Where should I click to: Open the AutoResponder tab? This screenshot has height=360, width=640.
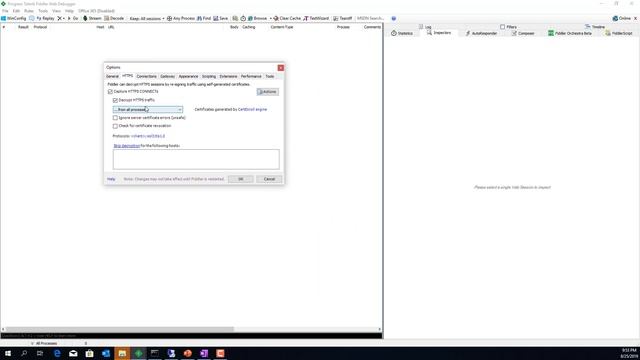(x=481, y=33)
